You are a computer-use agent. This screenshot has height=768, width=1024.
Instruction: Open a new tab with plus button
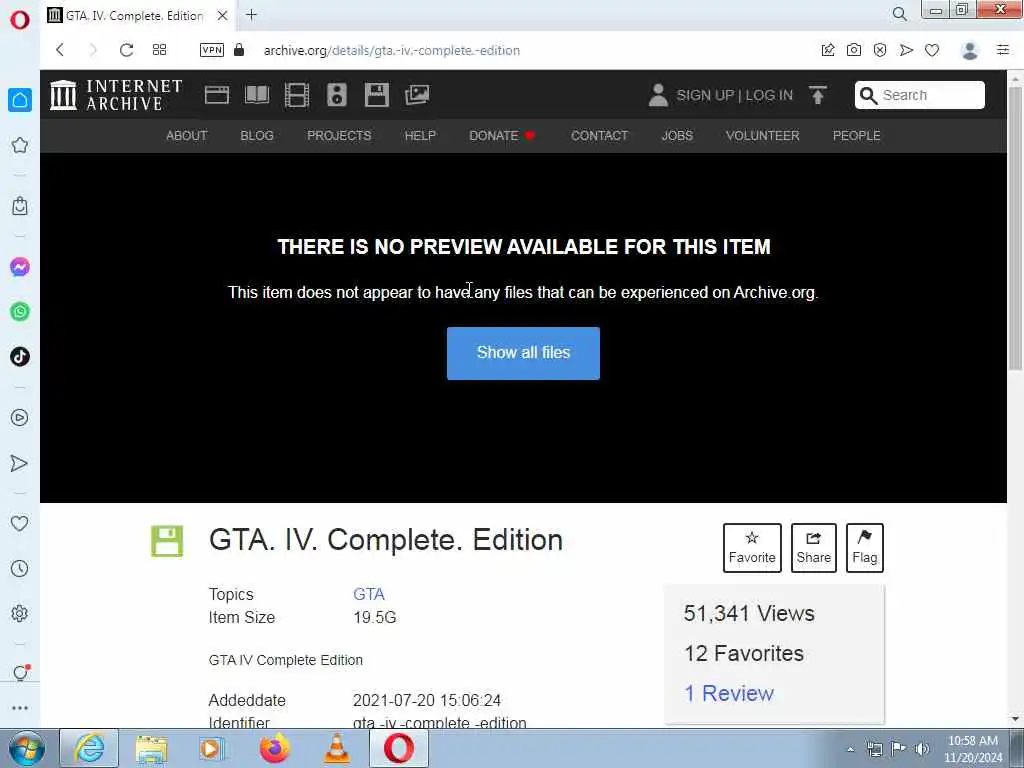tap(251, 15)
